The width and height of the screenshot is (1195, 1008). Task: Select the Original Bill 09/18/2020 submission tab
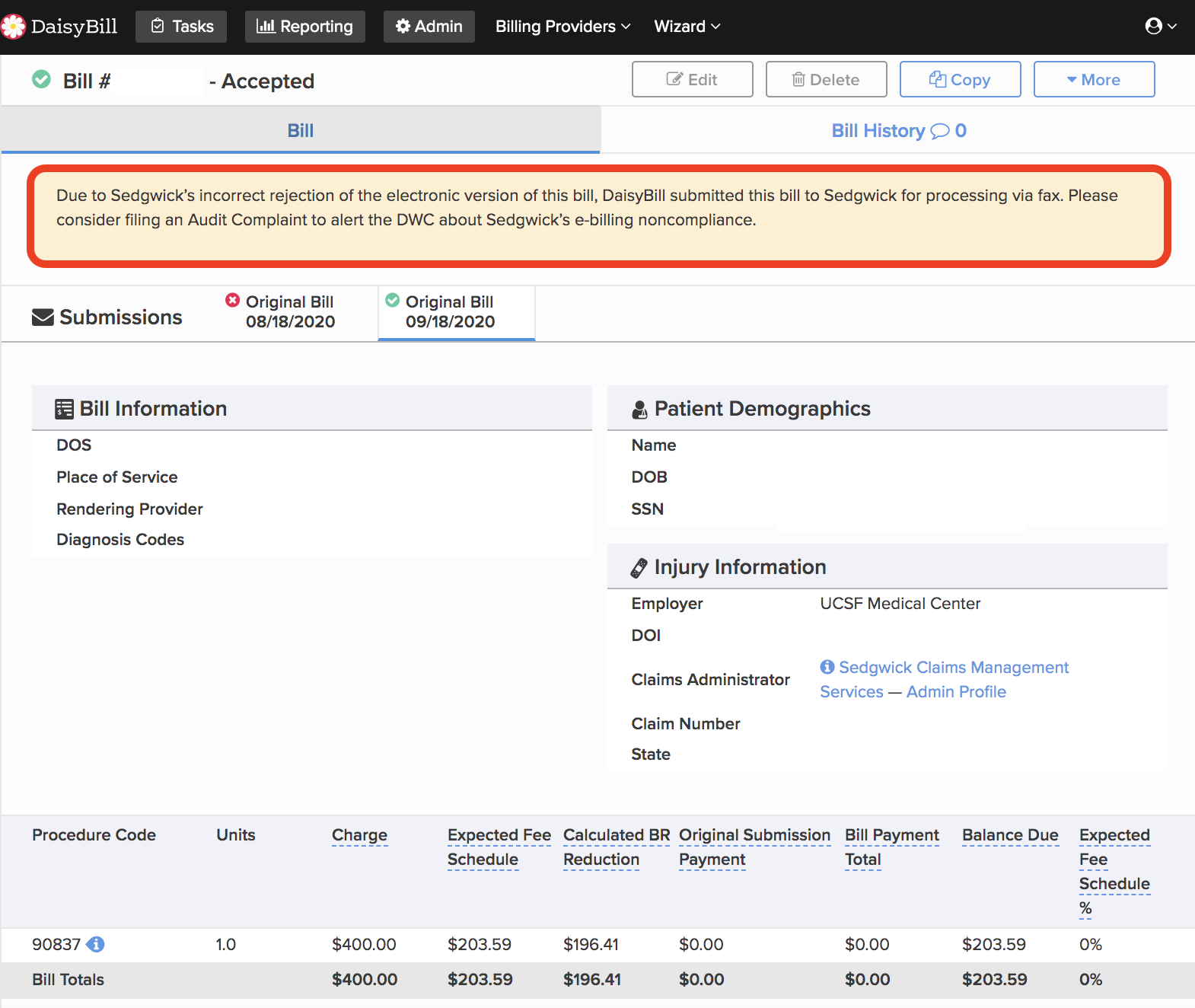[x=456, y=312]
